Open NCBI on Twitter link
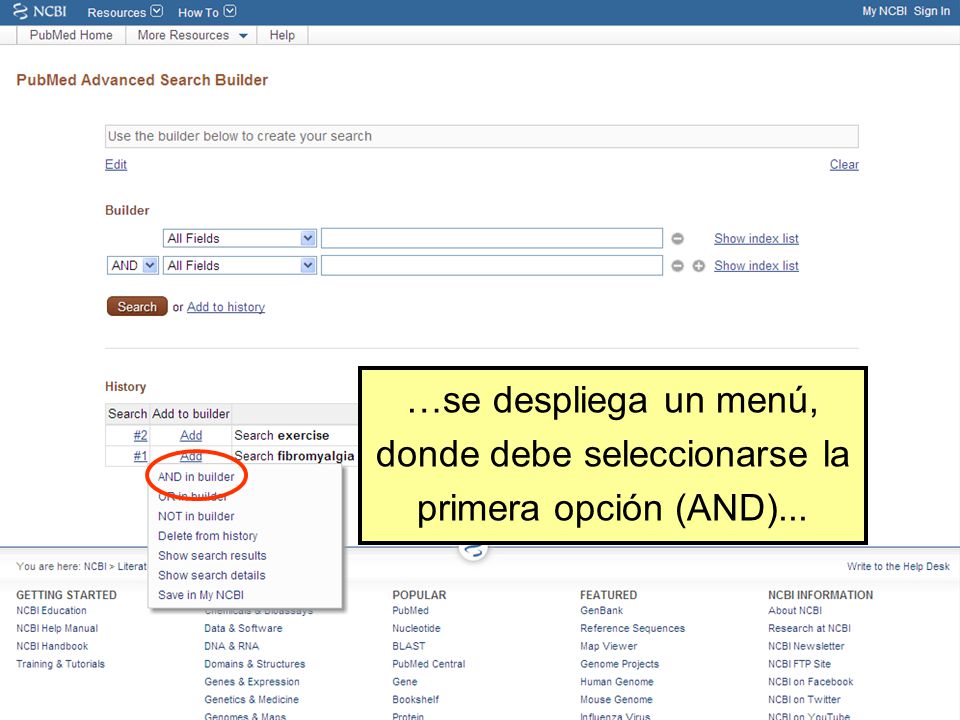The width and height of the screenshot is (960, 720). point(804,699)
